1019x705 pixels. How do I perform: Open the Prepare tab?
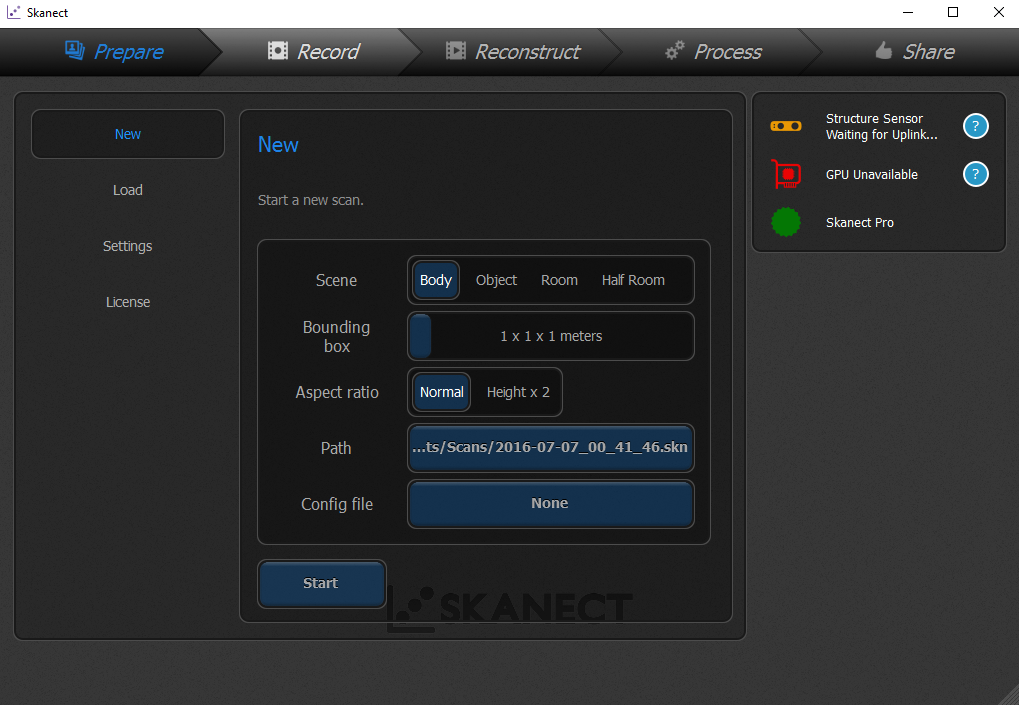tap(114, 51)
